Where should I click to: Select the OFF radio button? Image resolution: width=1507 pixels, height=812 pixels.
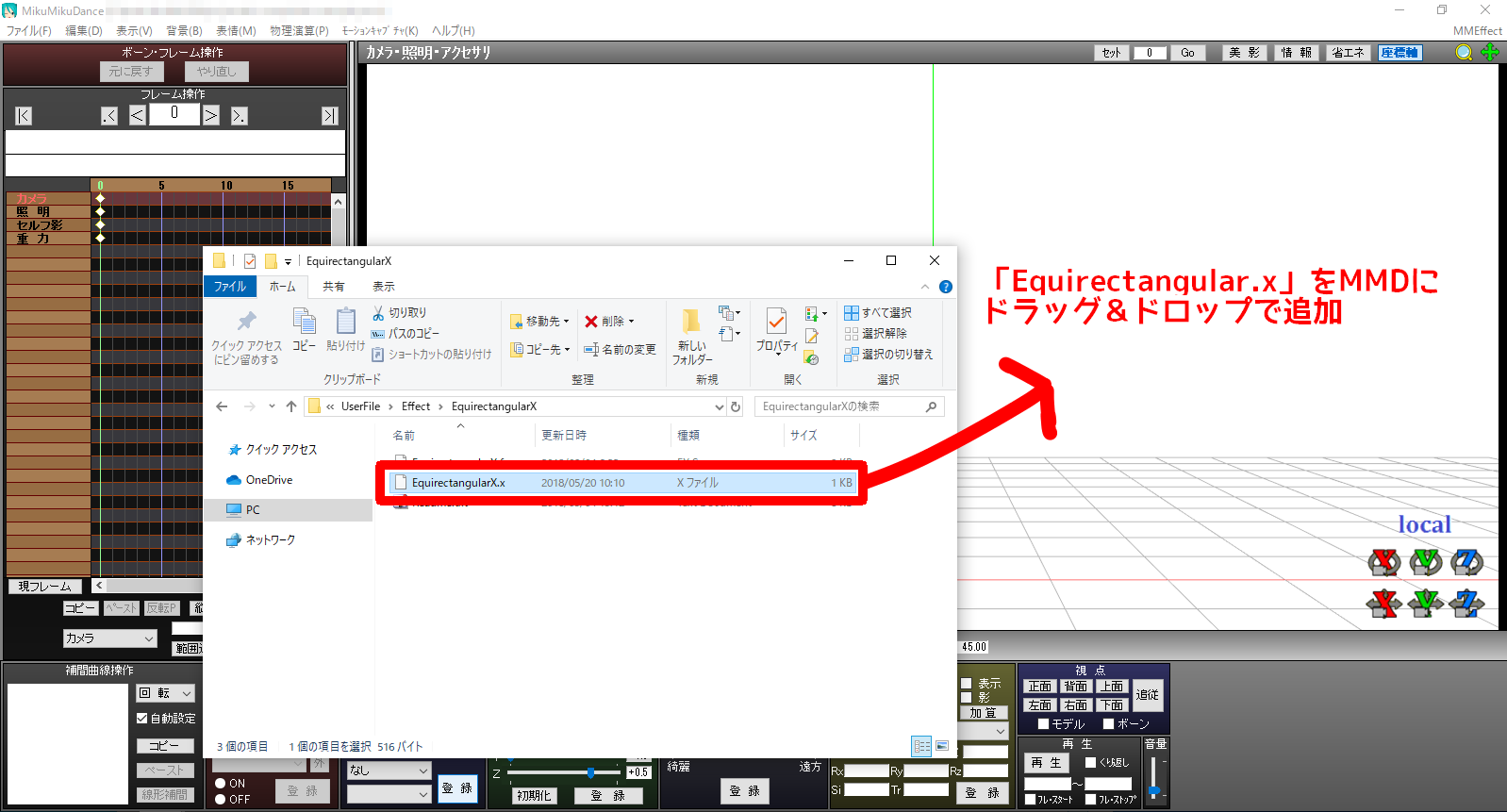pos(220,800)
